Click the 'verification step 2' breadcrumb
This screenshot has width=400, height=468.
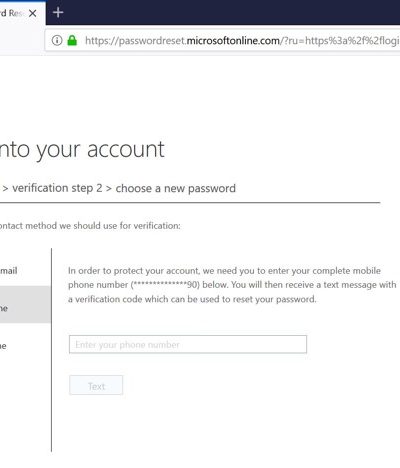(57, 188)
